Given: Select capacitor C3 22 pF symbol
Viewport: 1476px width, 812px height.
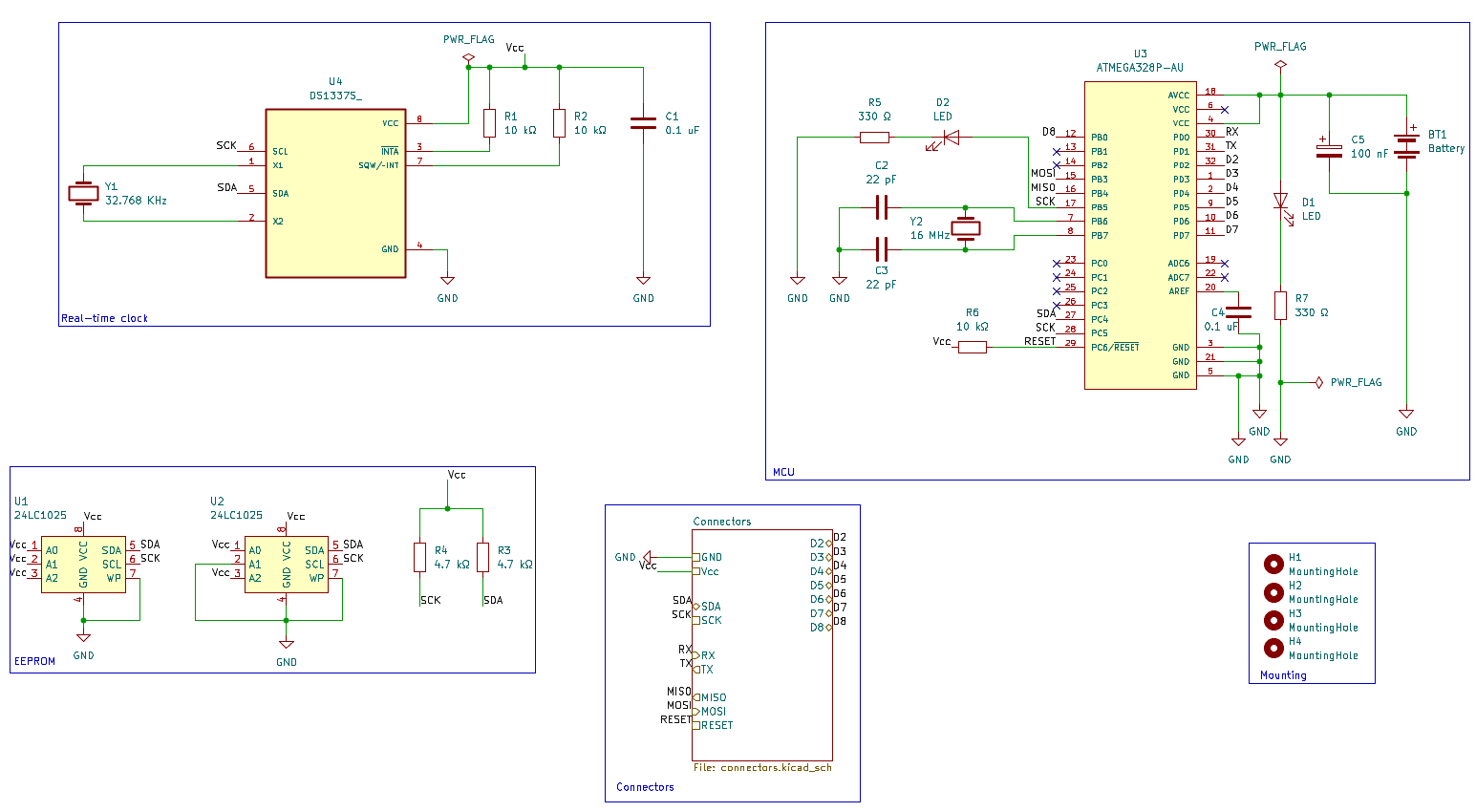Looking at the screenshot, I should 882,249.
